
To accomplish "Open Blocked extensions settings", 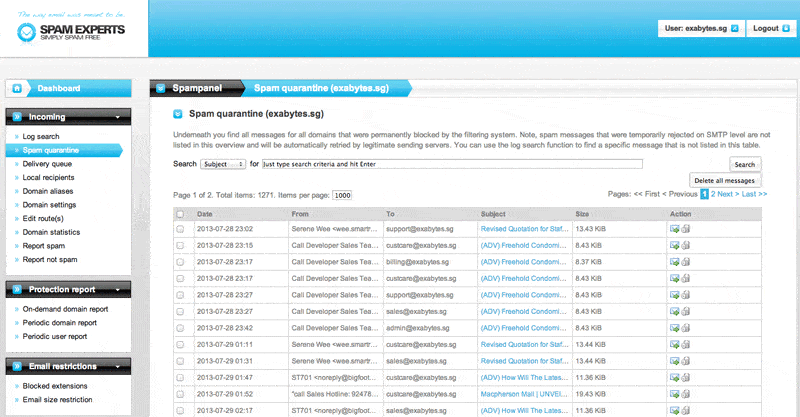I will (55, 386).
